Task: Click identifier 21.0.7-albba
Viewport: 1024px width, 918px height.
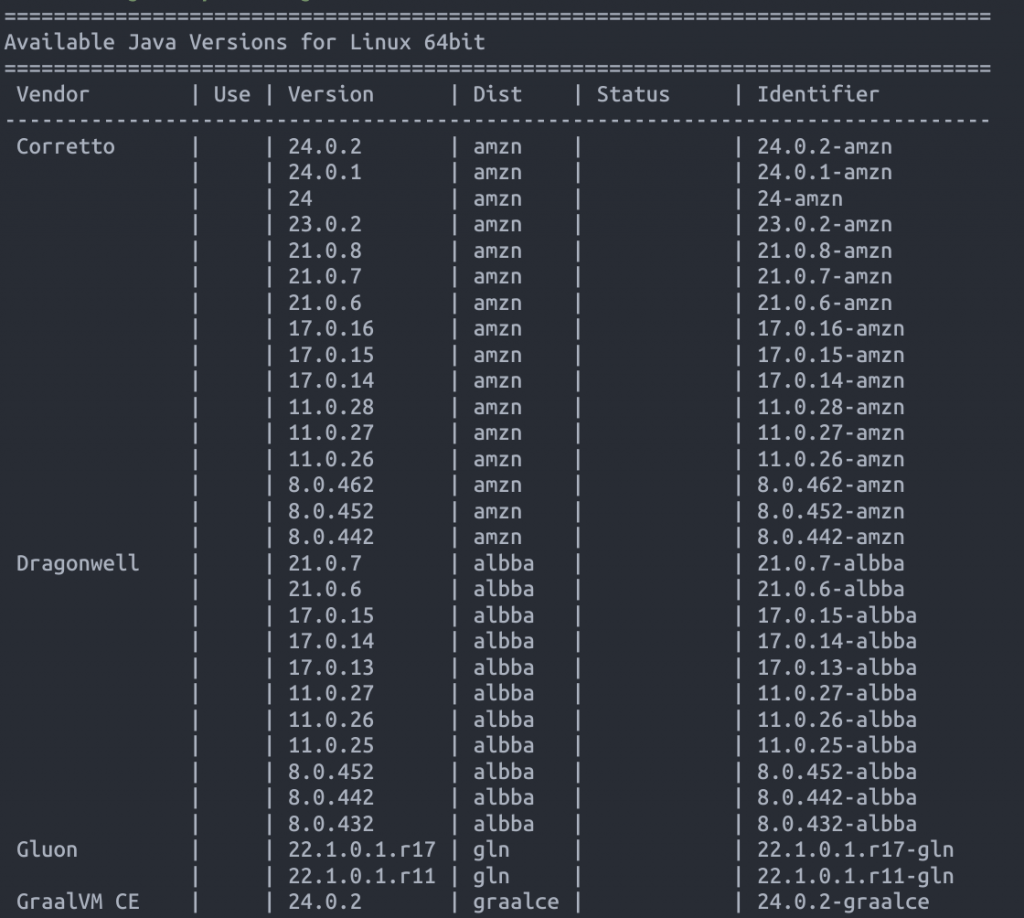Action: click(831, 563)
